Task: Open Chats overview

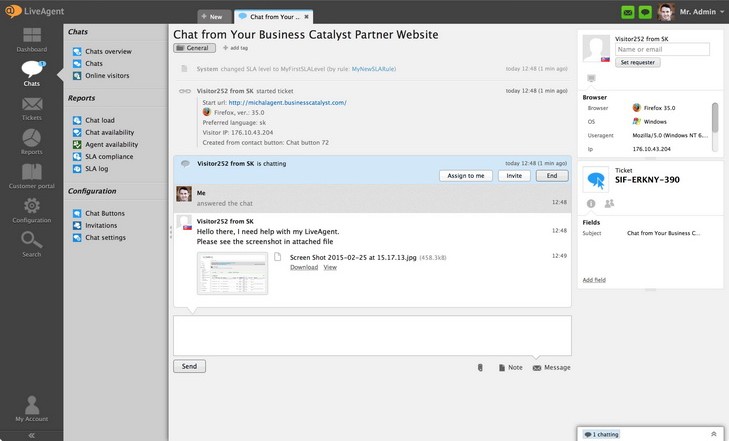Action: (102, 51)
